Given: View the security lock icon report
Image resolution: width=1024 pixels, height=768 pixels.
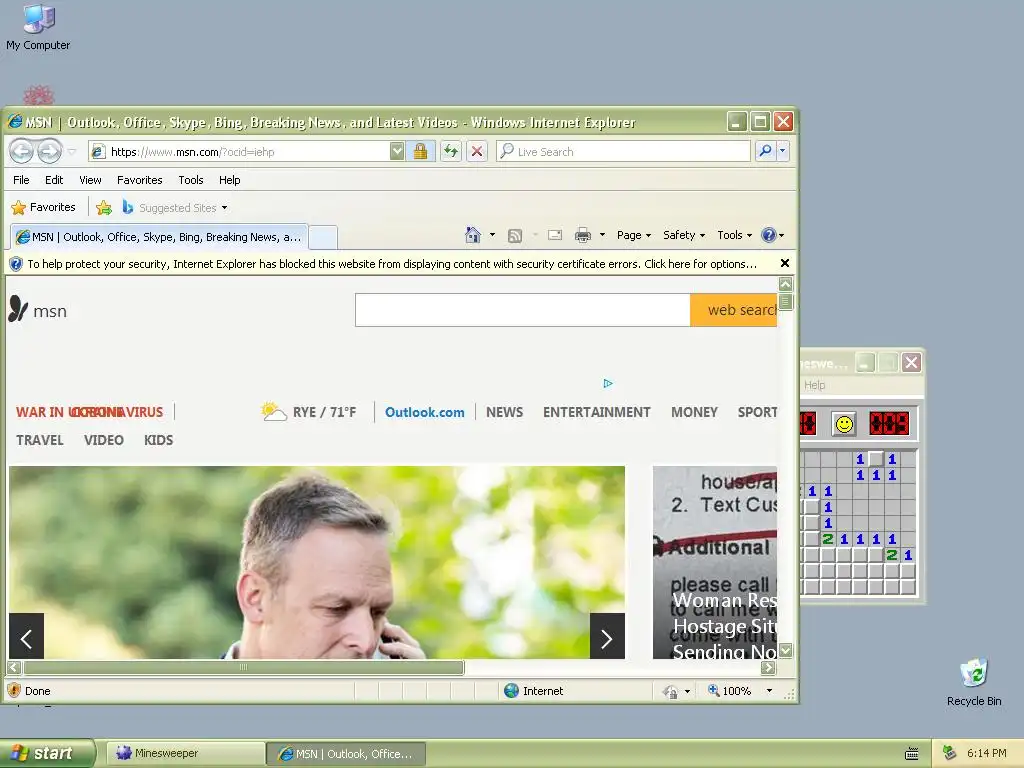Looking at the screenshot, I should (421, 152).
